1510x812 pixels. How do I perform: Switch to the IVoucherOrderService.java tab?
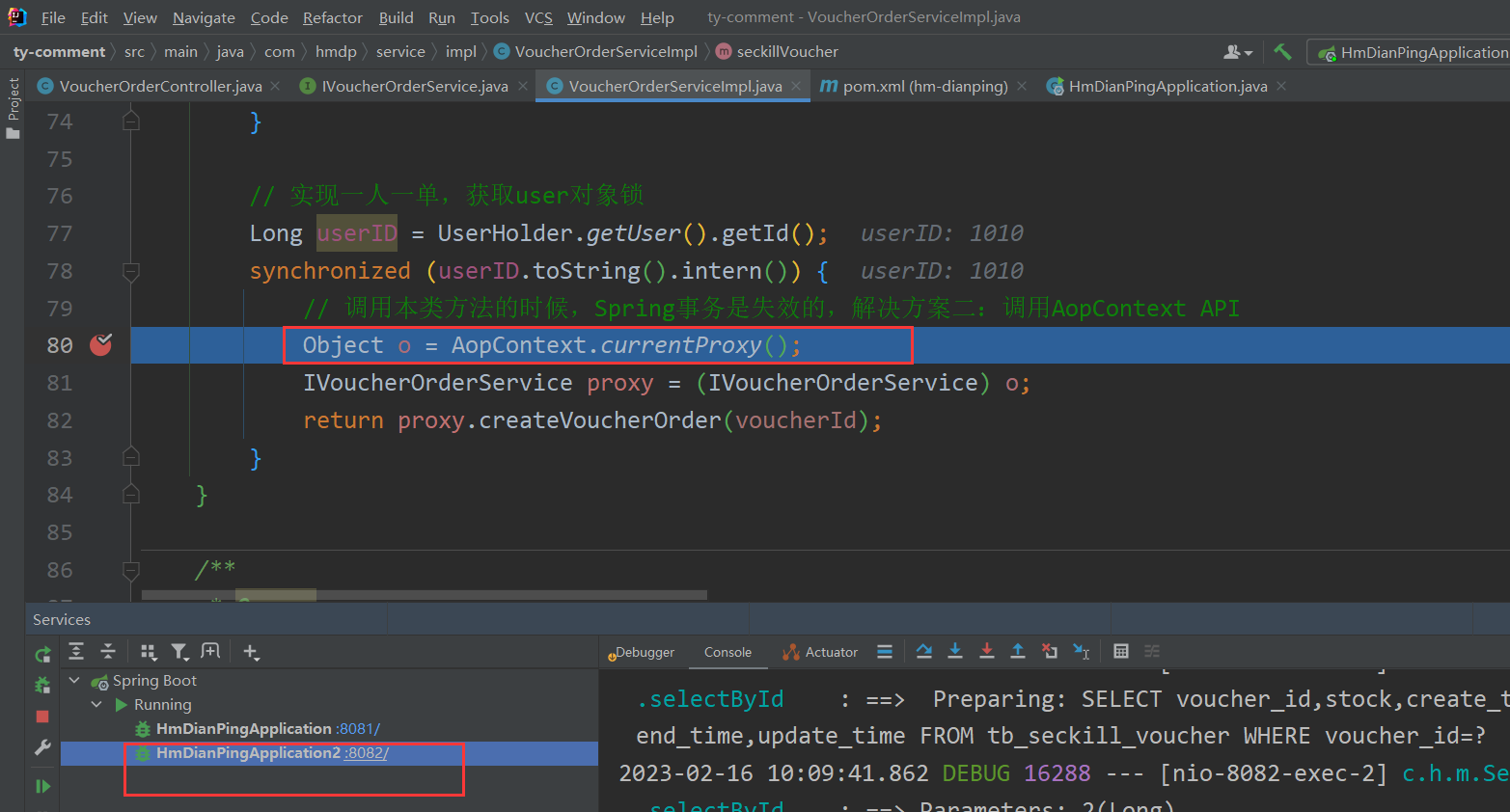(414, 87)
